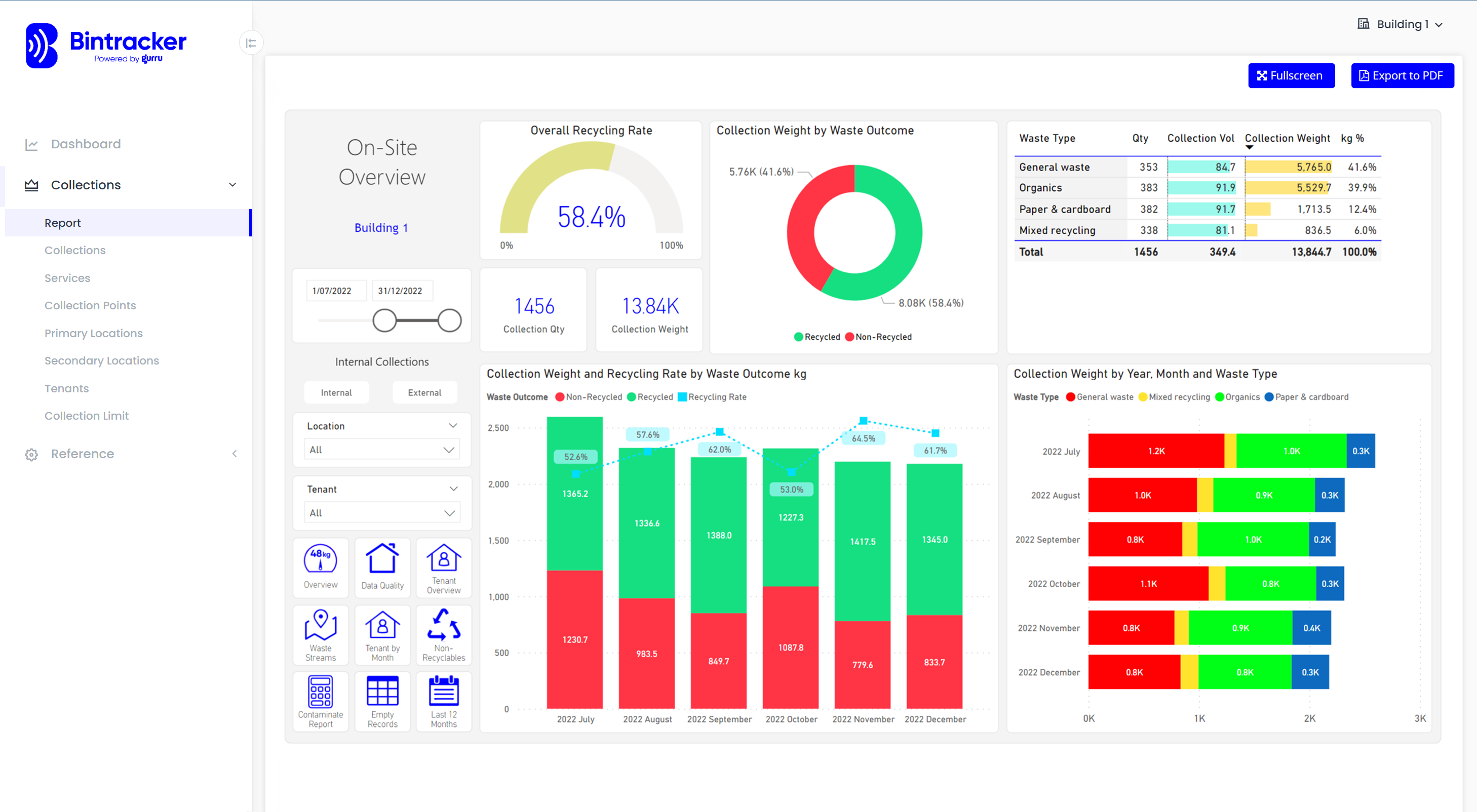Click the Contaminate Report icon
Screen dimensions: 1477x812
[321, 699]
